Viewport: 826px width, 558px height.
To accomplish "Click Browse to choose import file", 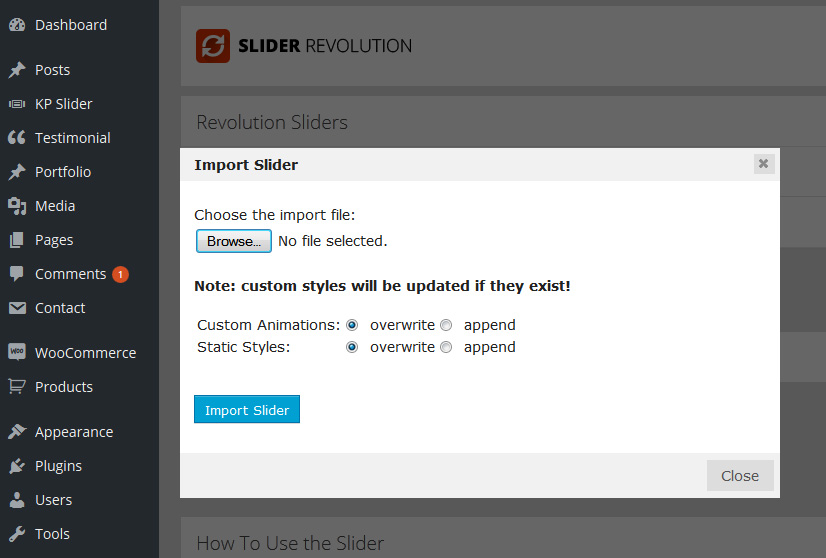I will 233,241.
